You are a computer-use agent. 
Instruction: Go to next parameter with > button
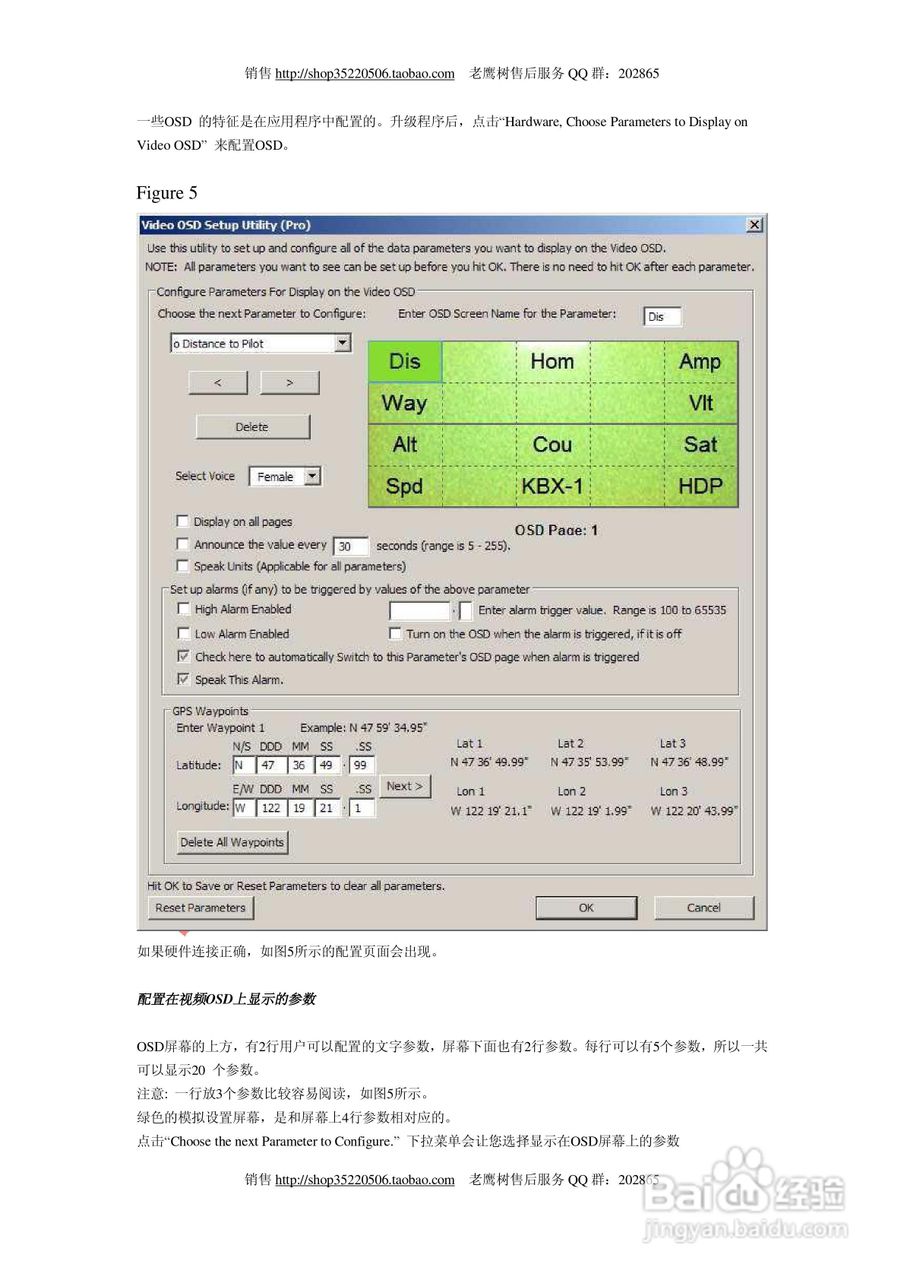pyautogui.click(x=290, y=383)
